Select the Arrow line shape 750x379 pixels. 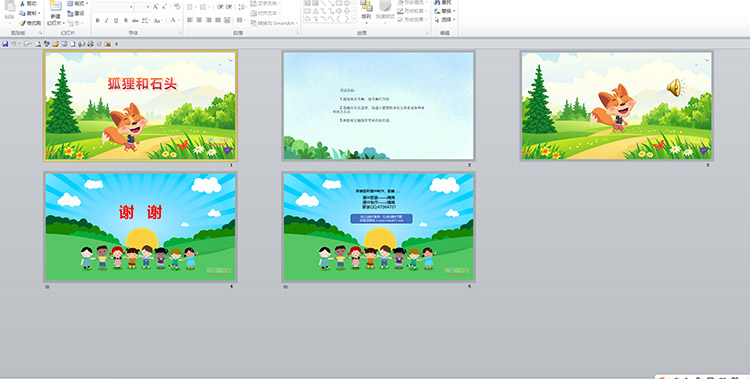[331, 3]
